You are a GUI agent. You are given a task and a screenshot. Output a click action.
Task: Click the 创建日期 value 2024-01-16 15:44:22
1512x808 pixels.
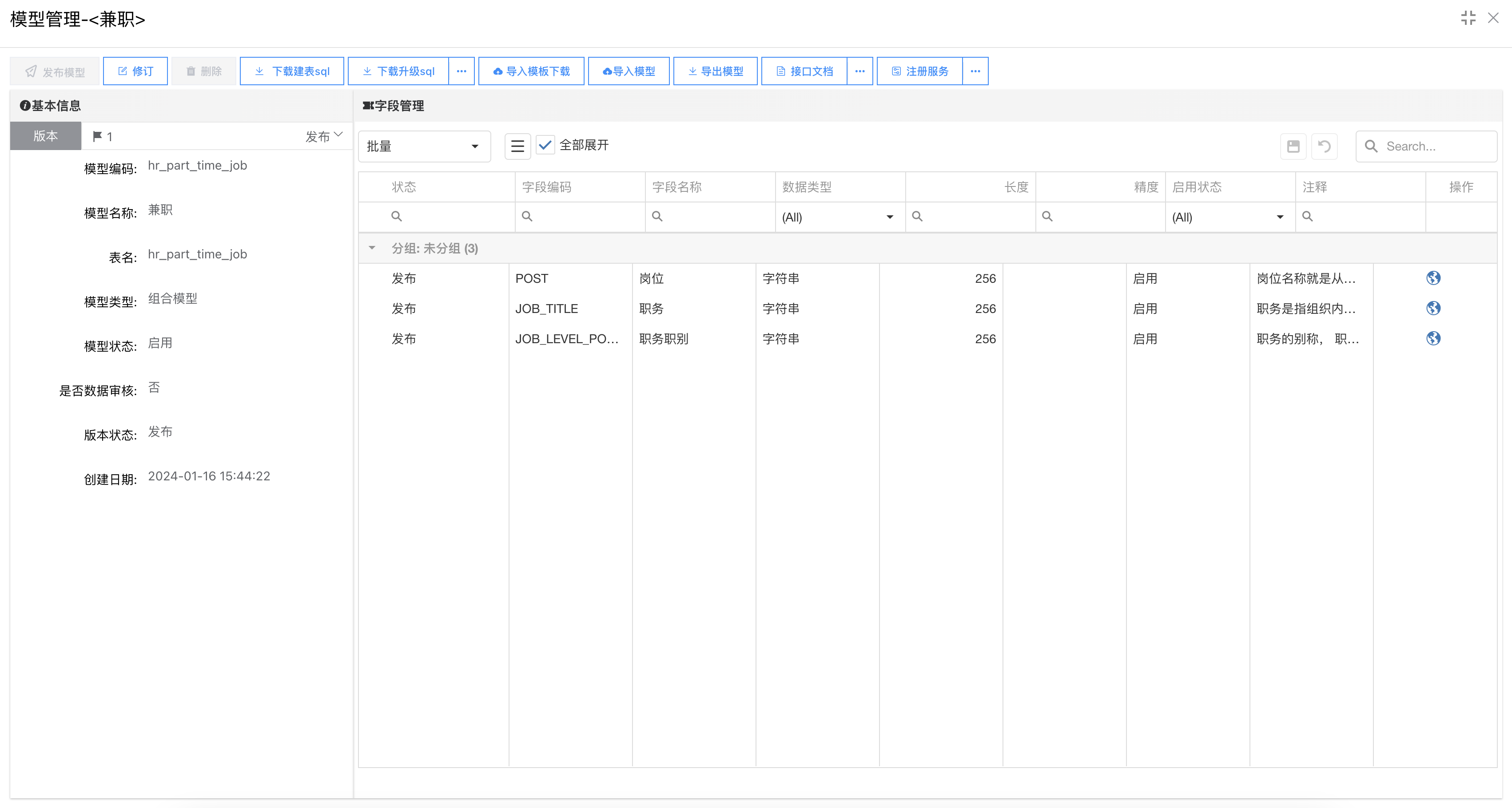[209, 476]
